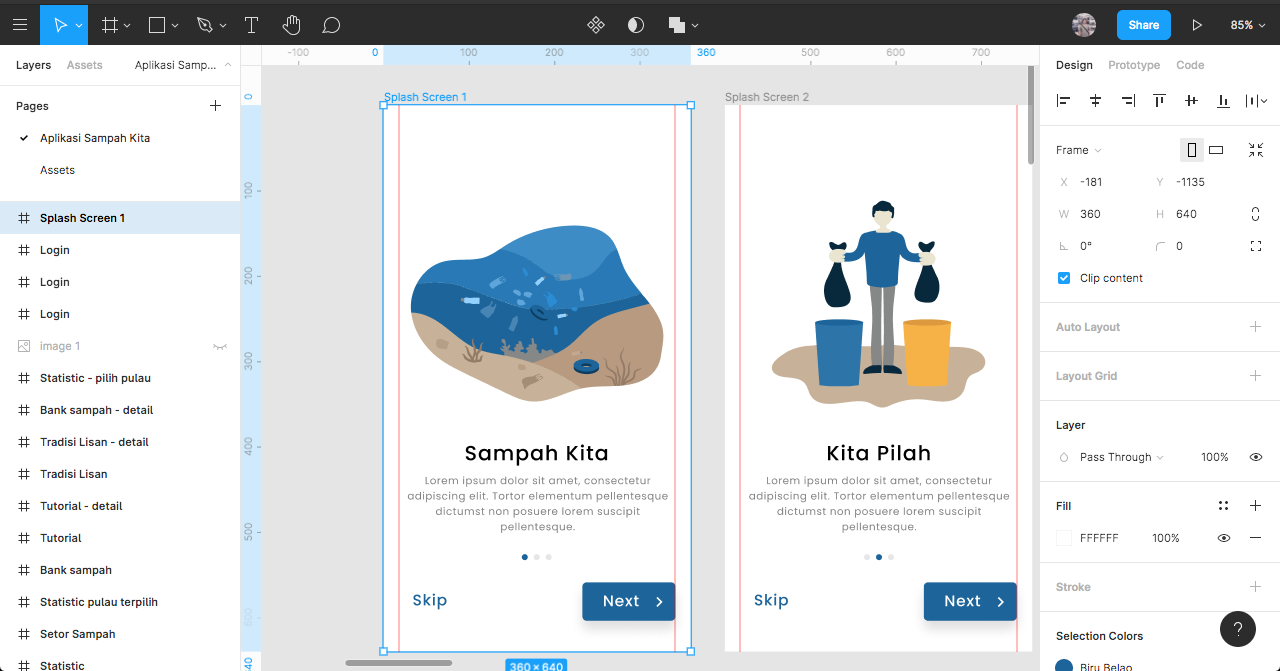Show the hidden image 1 layer
This screenshot has width=1280, height=671.
point(220,346)
